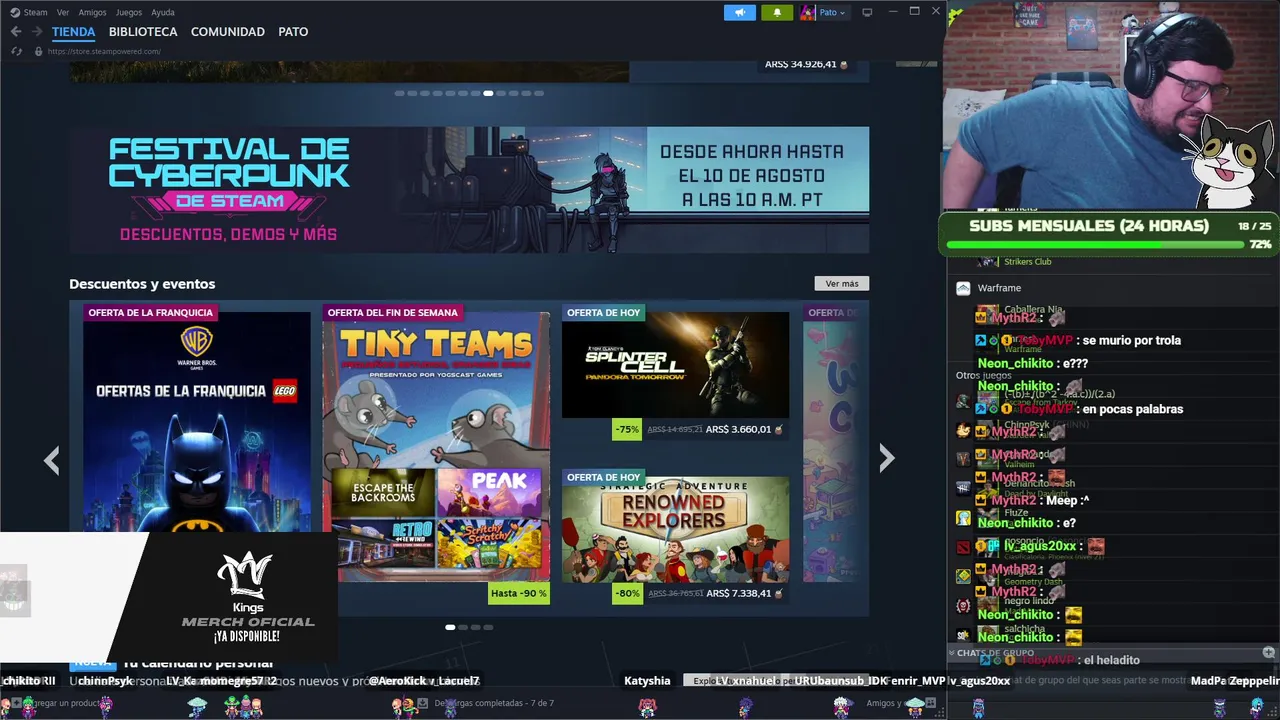Click the Ver más button

coord(842,284)
